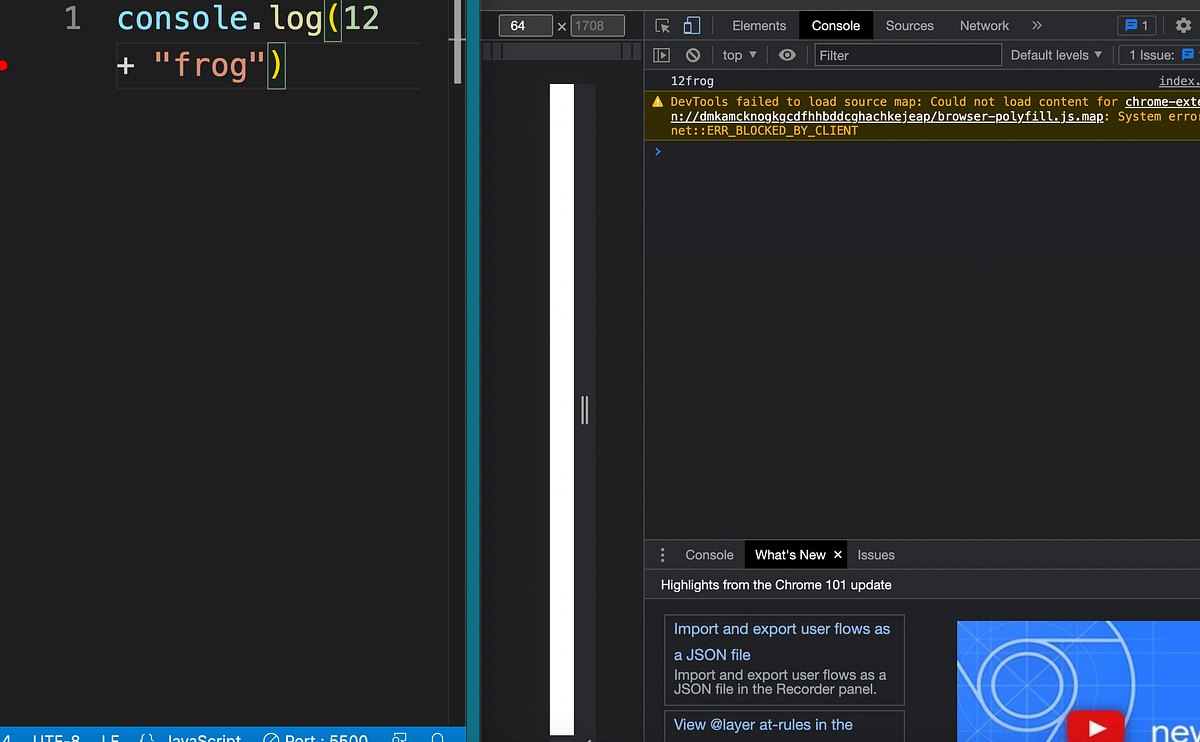Click the JavaScript language mode status item

(205, 737)
